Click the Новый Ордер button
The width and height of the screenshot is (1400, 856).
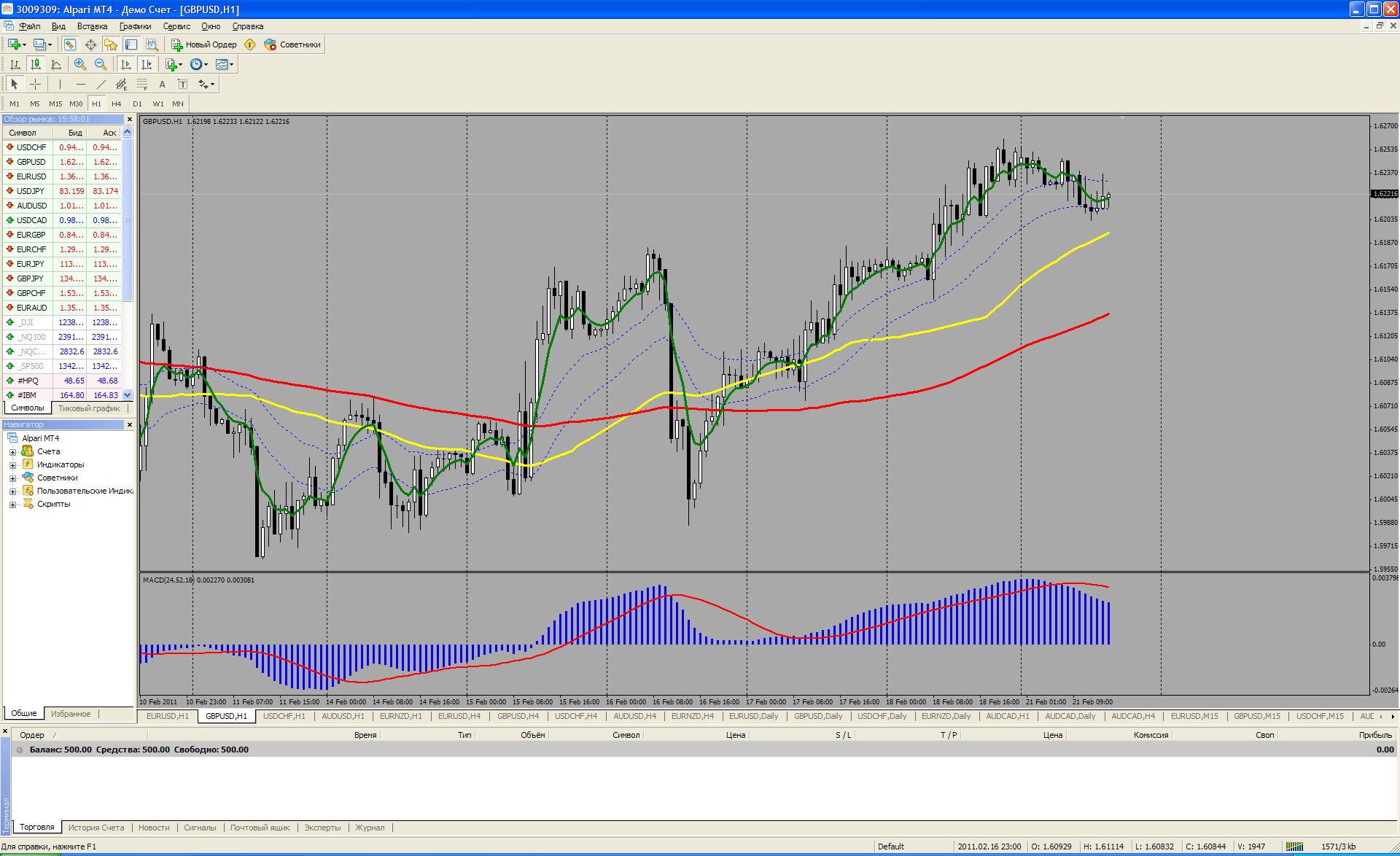203,44
